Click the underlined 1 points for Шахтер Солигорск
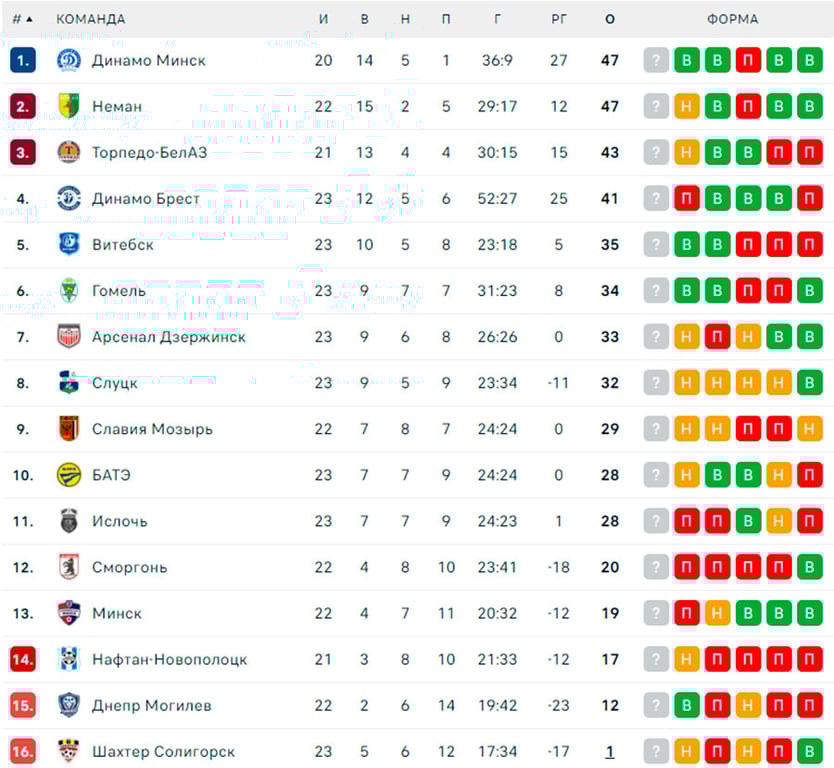The width and height of the screenshot is (834, 768). 610,751
